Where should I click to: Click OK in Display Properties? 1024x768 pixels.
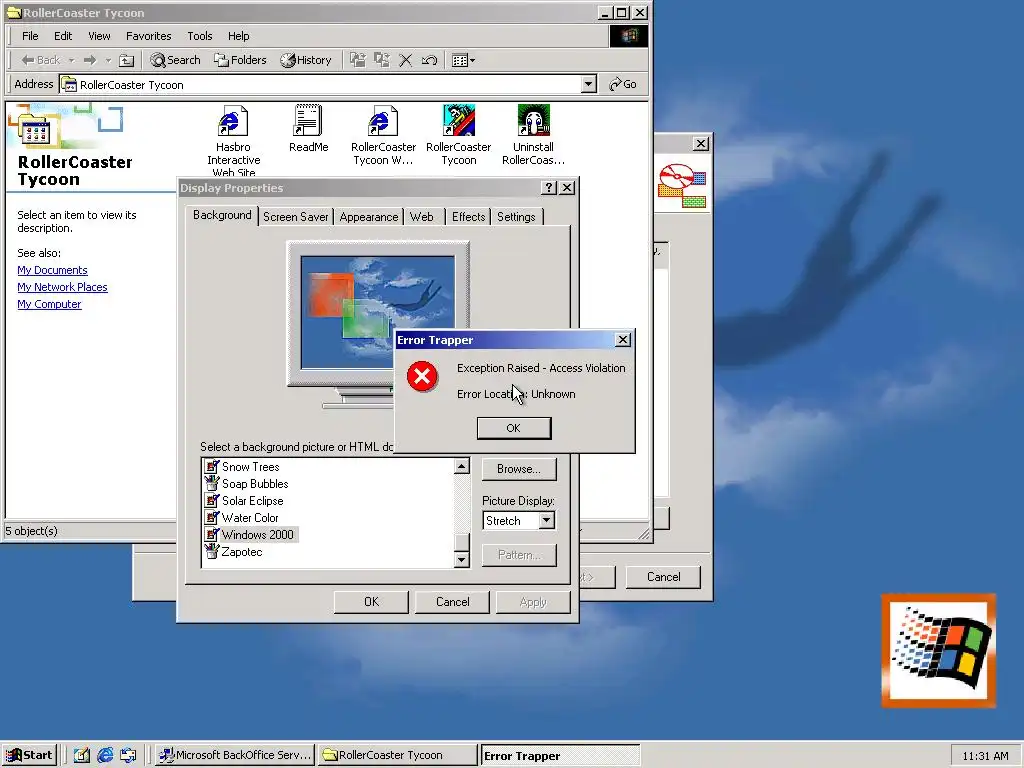pos(371,602)
